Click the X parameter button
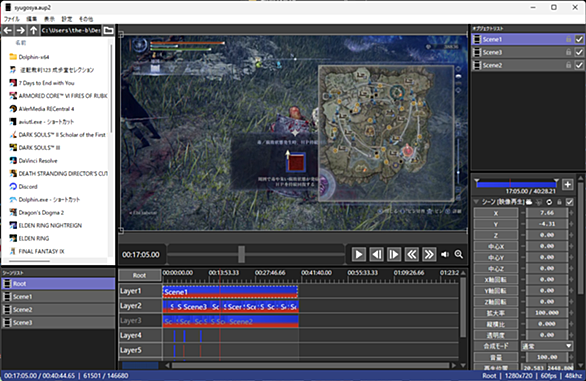586x381 pixels. tap(496, 213)
